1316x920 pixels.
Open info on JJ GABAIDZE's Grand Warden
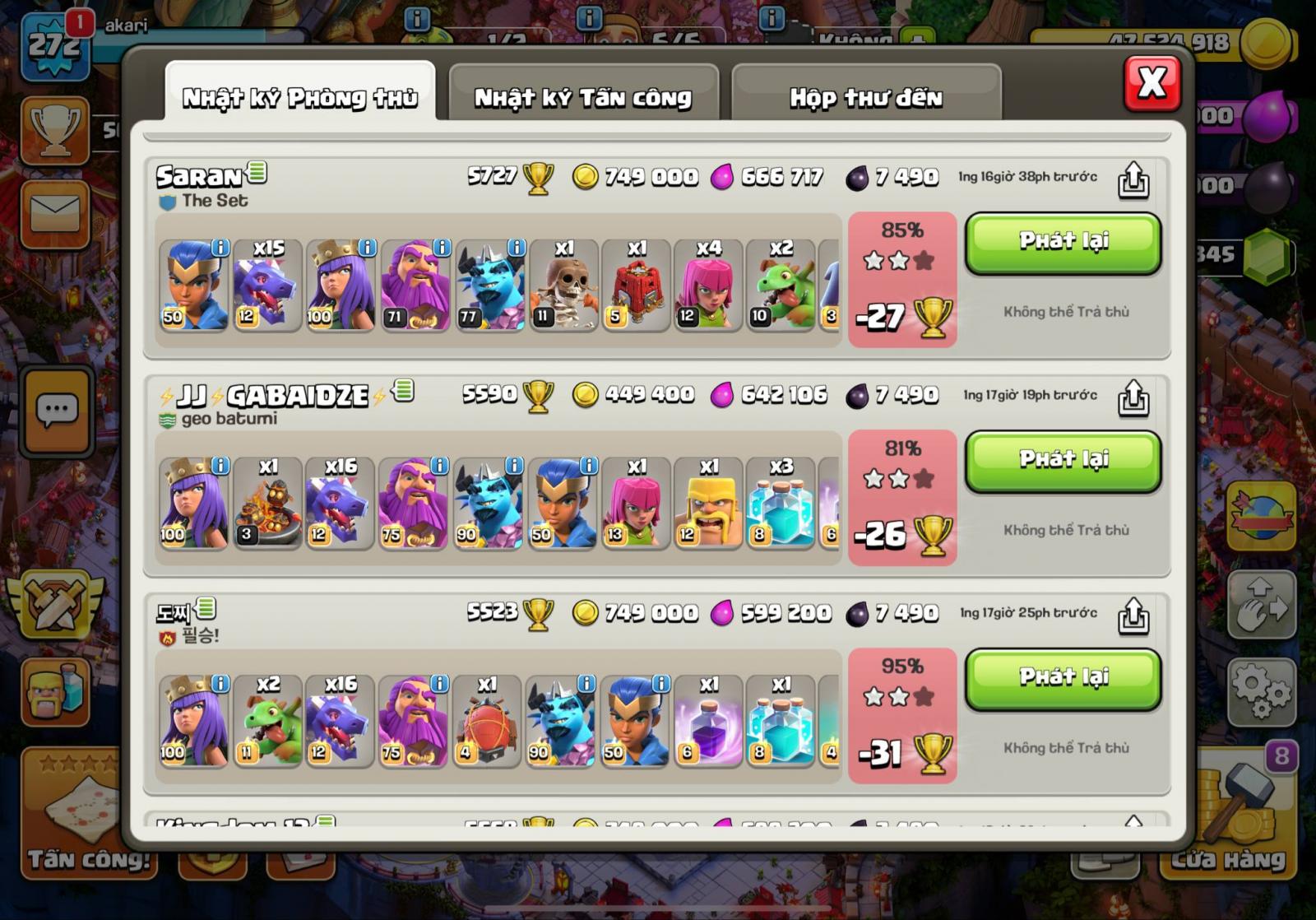440,466
